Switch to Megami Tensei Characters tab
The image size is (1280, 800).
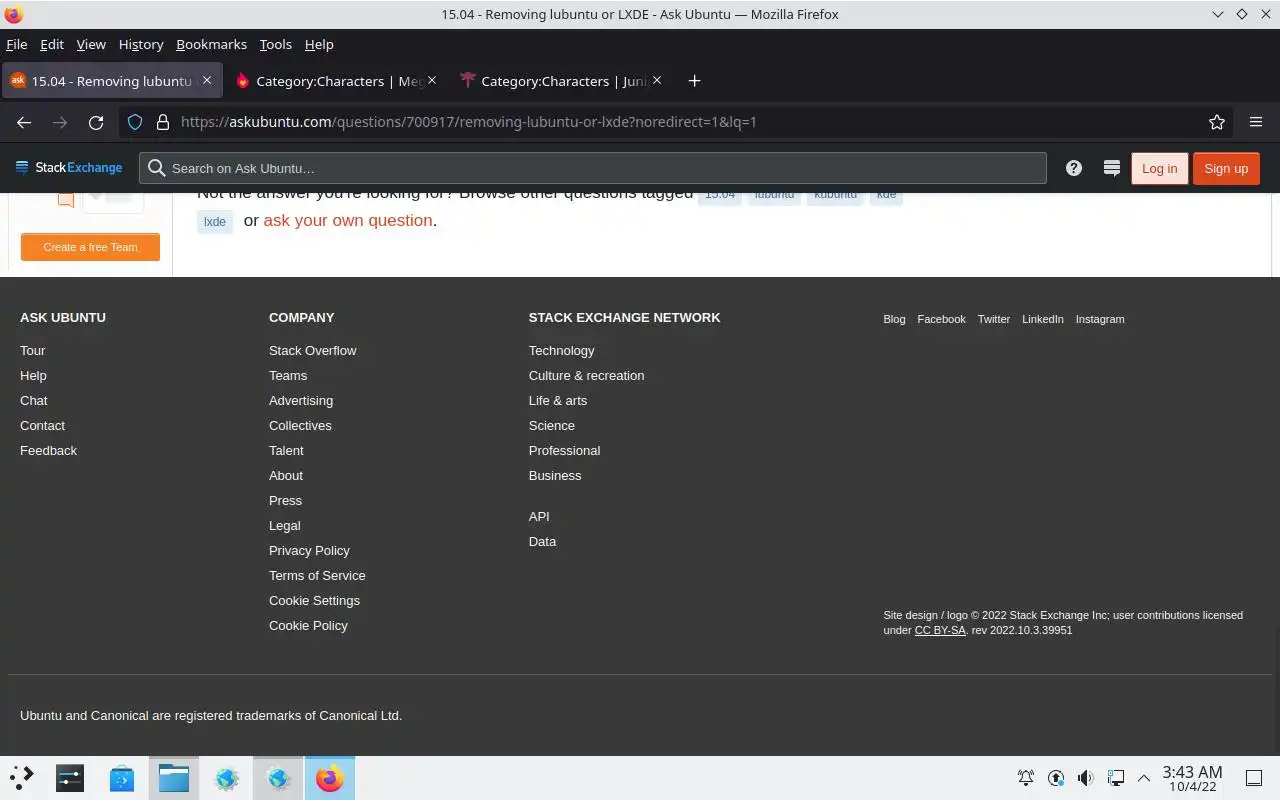pyautogui.click(x=336, y=81)
